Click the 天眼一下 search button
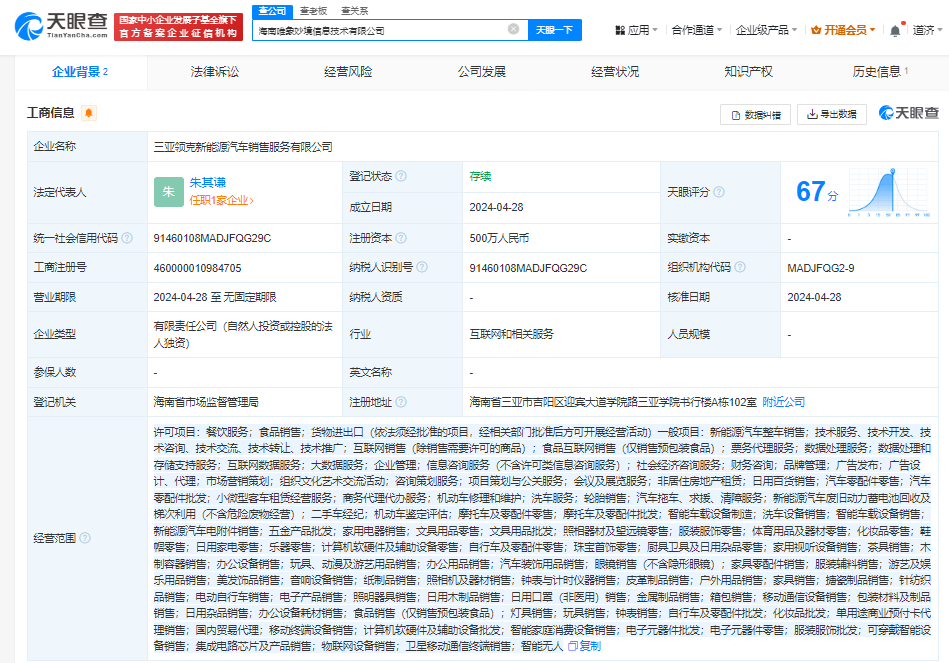 553,30
